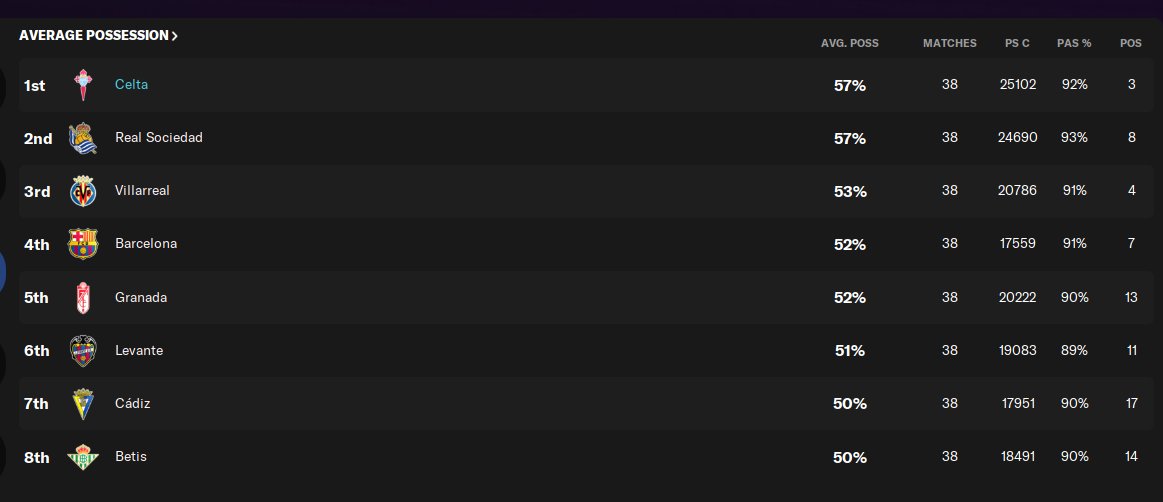Sort by AVG. POSS column header

point(849,44)
